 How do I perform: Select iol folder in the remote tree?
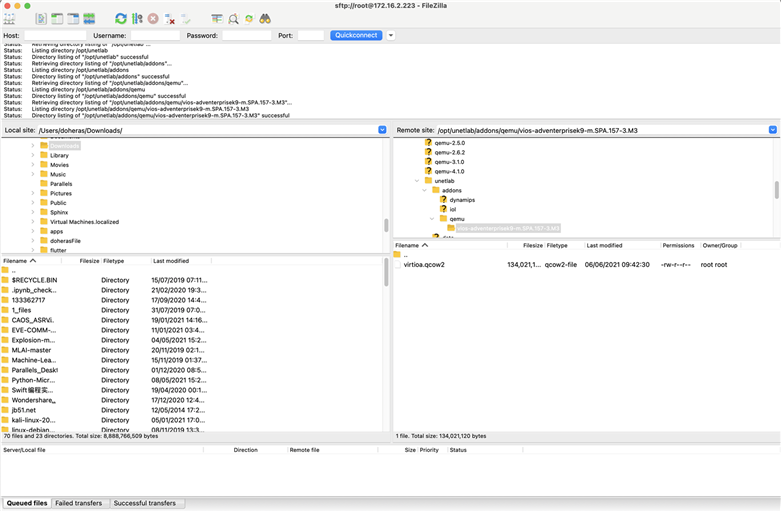click(x=453, y=209)
